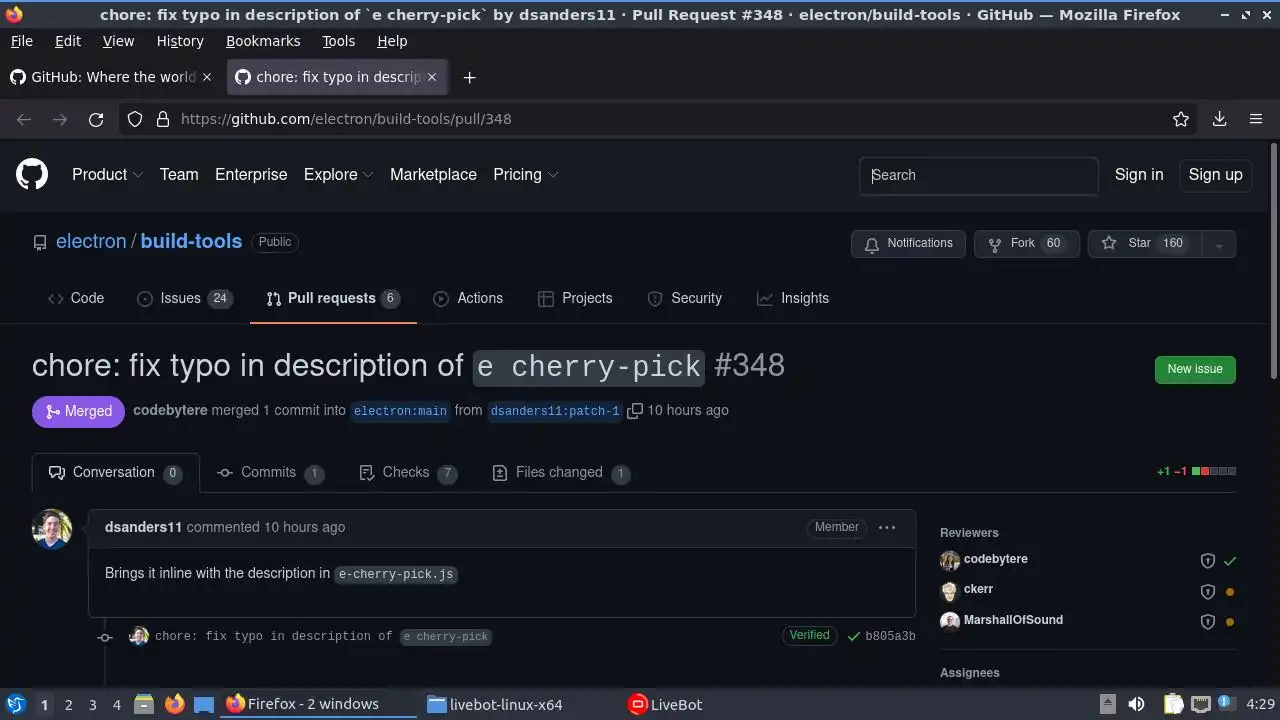Open the Security tab
Screen dimensions: 1280x720
tap(684, 298)
